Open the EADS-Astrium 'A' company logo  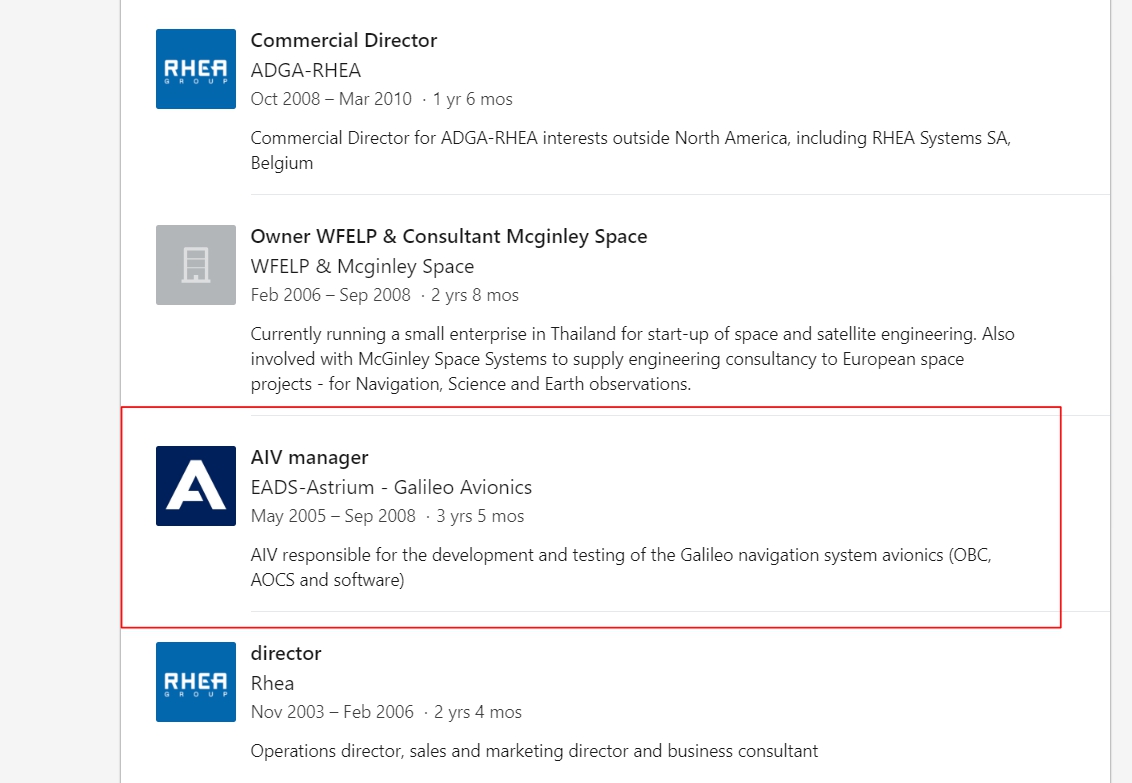[195, 486]
